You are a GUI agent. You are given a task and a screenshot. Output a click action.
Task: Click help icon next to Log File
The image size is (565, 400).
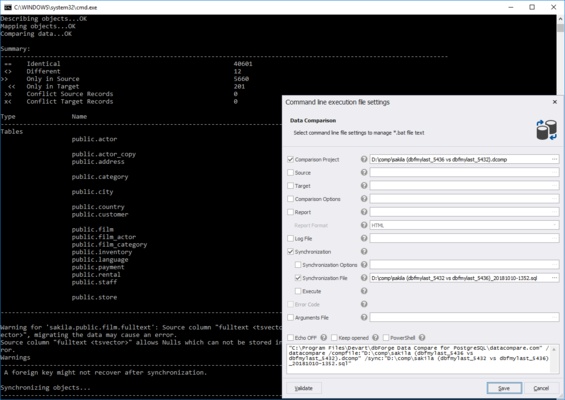click(364, 238)
